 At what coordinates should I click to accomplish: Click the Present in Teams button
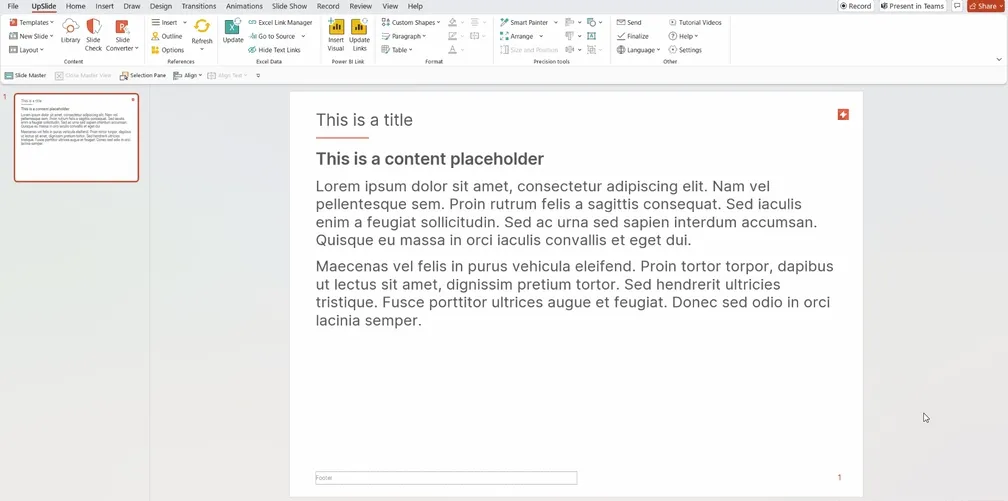click(x=912, y=6)
